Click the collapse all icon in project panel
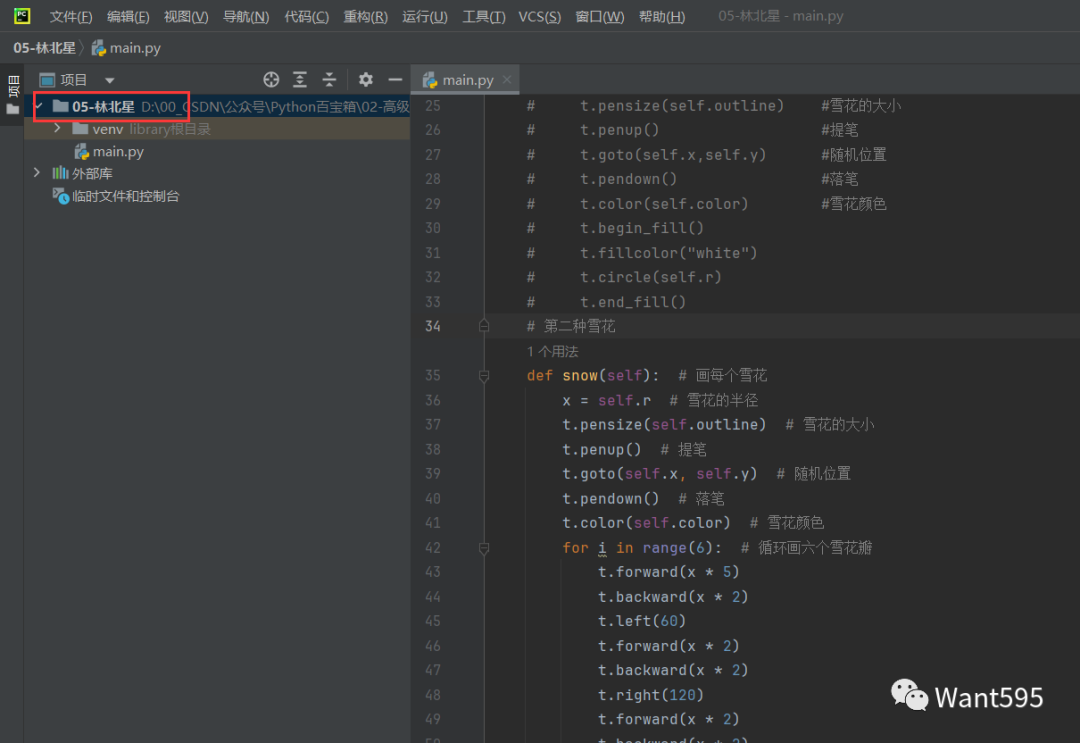1080x743 pixels. pos(329,80)
